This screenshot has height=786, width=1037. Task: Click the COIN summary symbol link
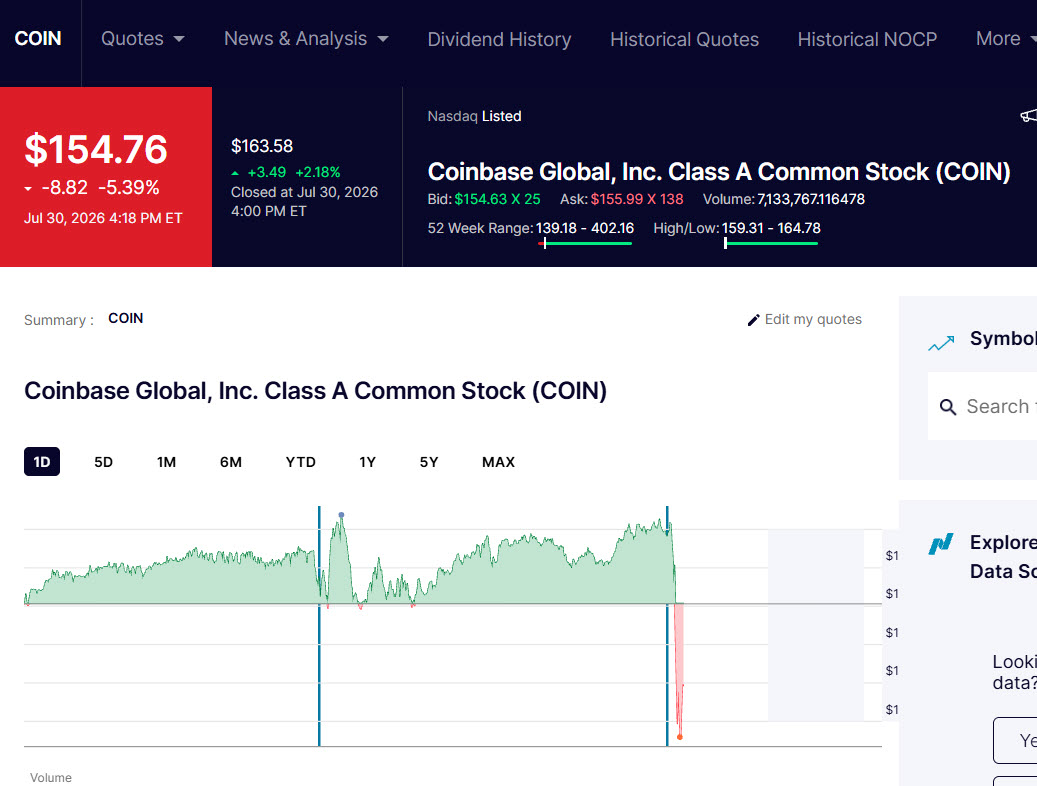tap(126, 318)
